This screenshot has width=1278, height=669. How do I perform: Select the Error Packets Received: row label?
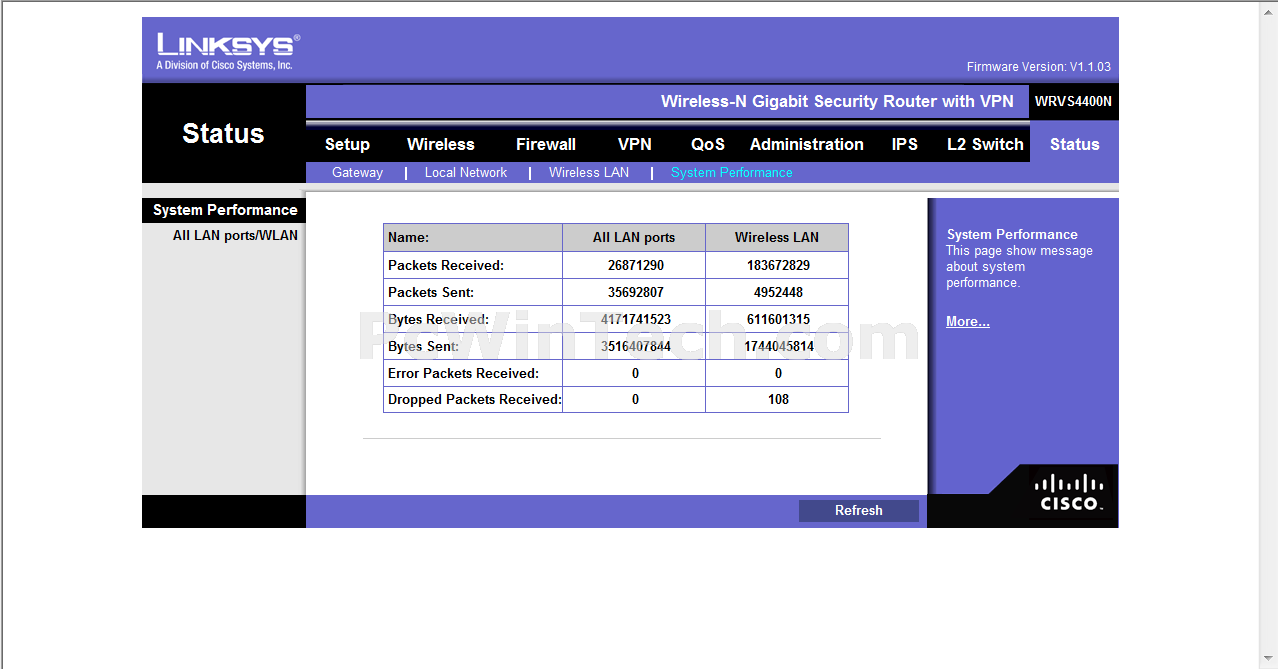click(463, 373)
